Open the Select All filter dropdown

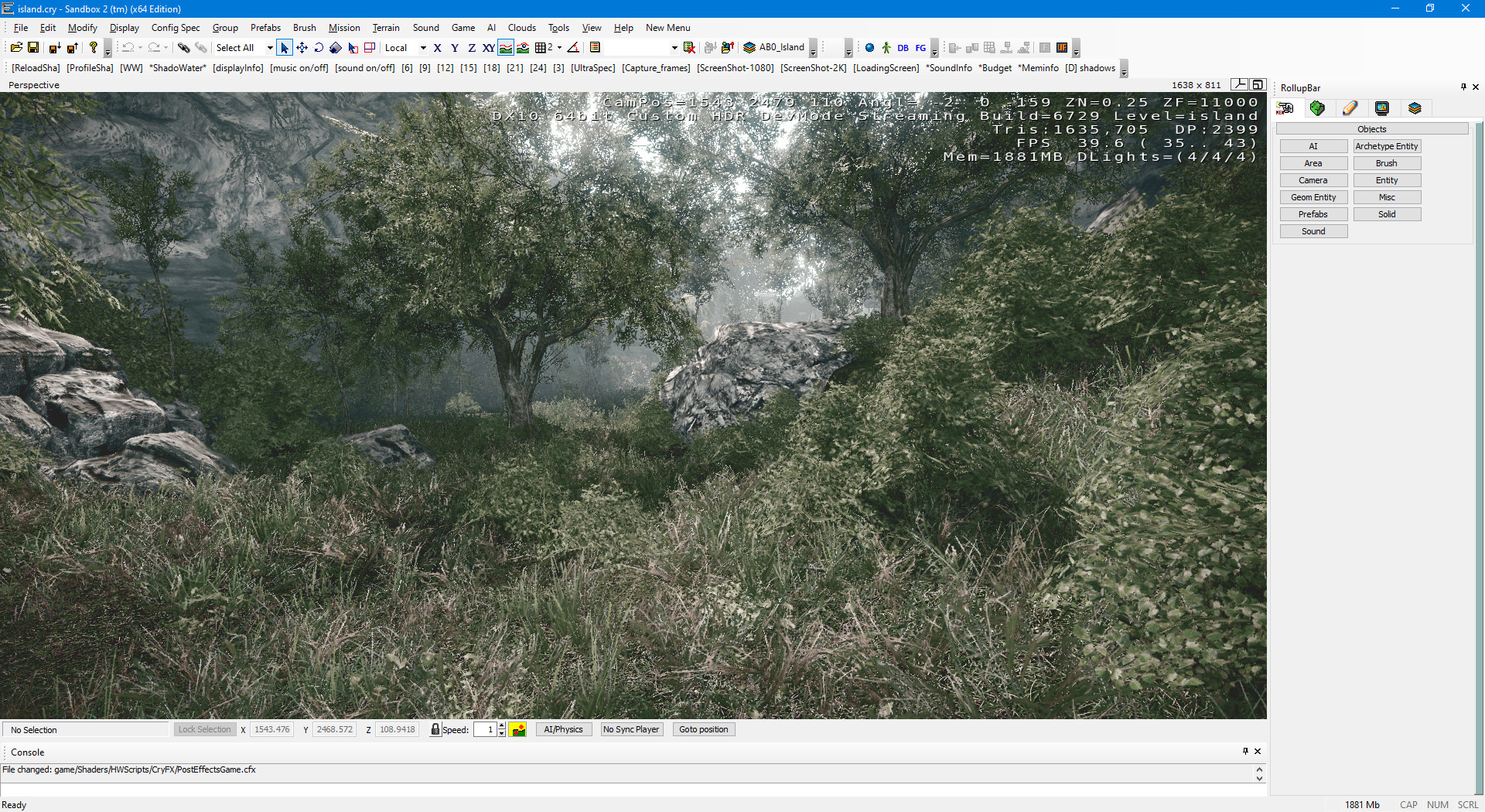269,48
